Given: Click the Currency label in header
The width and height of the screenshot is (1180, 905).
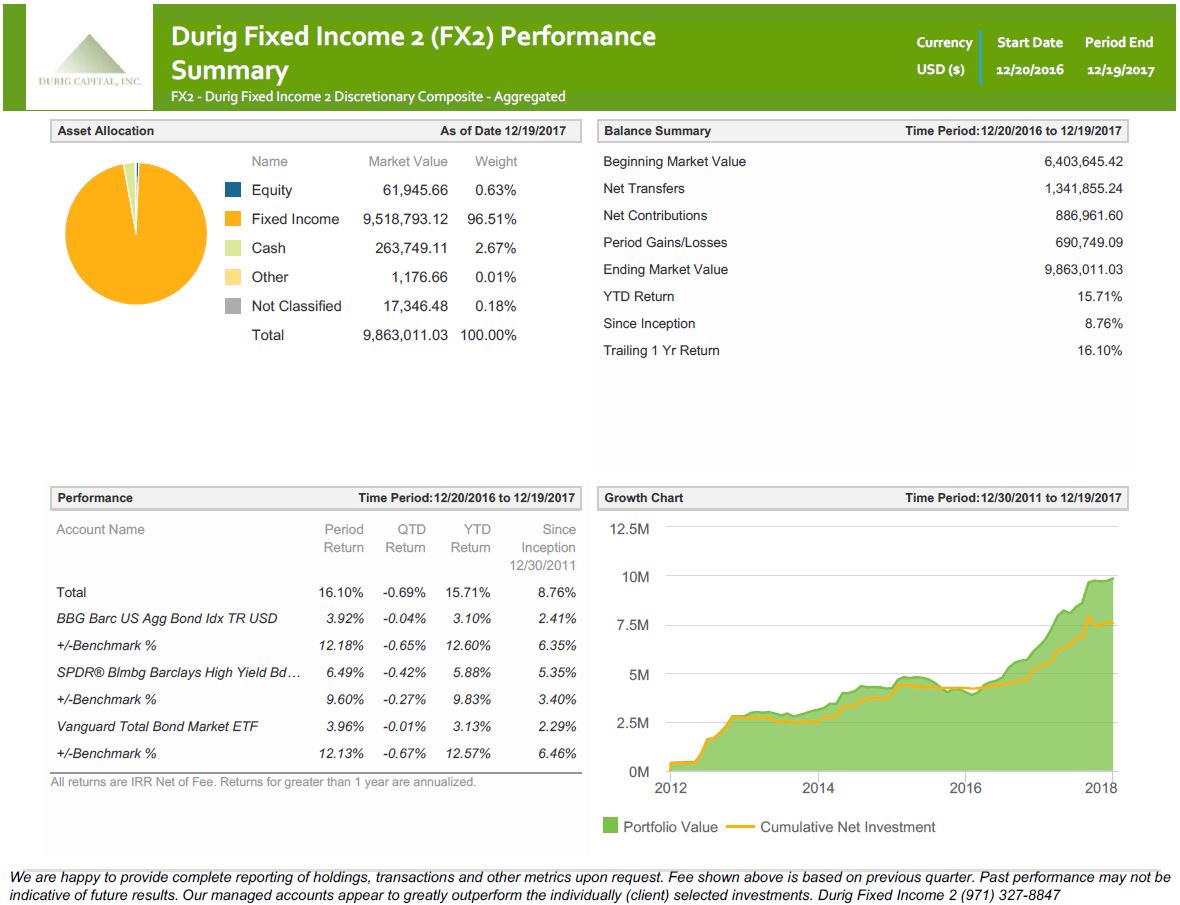Looking at the screenshot, I should point(944,43).
